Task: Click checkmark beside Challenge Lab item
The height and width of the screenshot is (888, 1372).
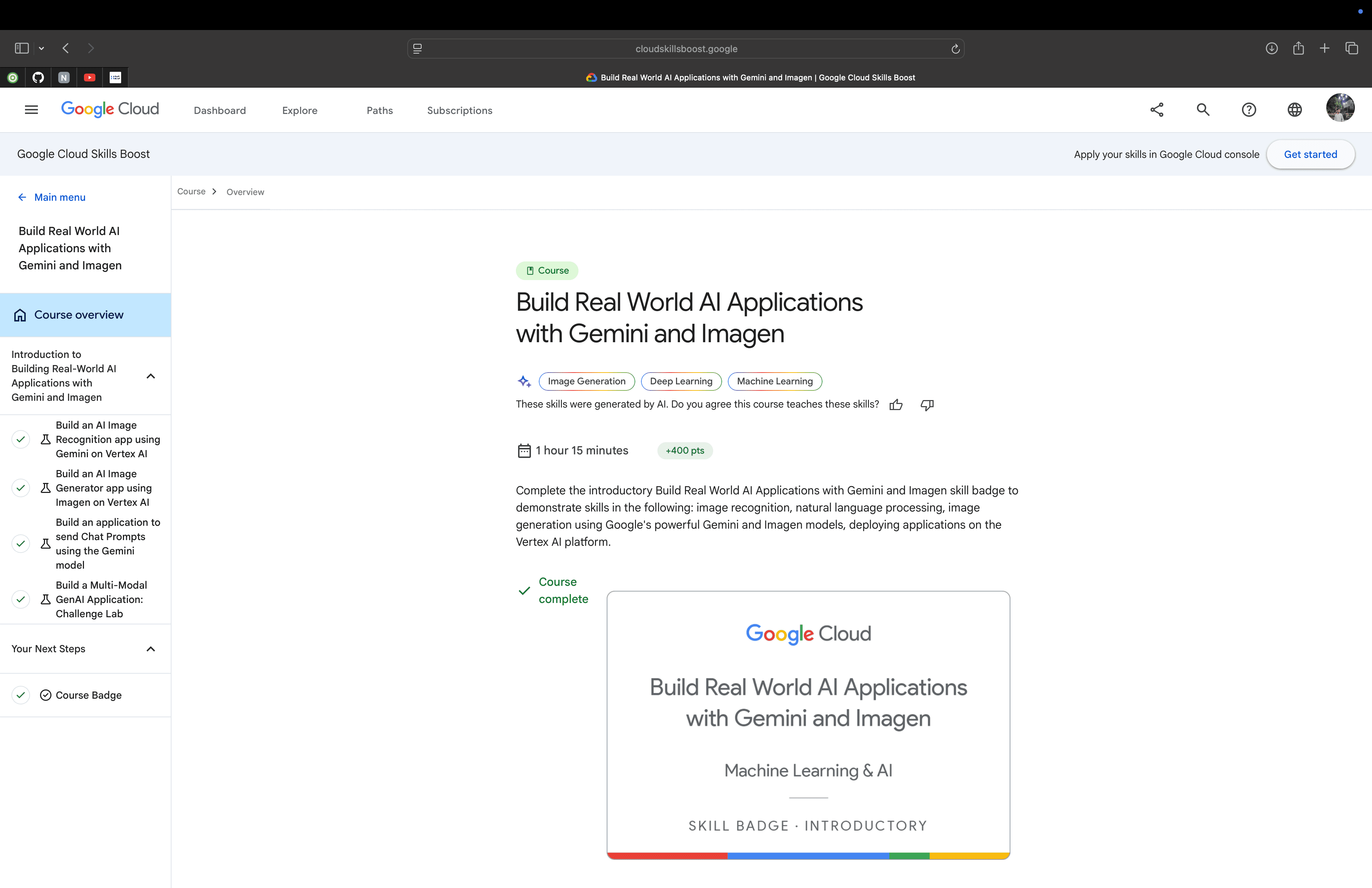Action: point(21,599)
